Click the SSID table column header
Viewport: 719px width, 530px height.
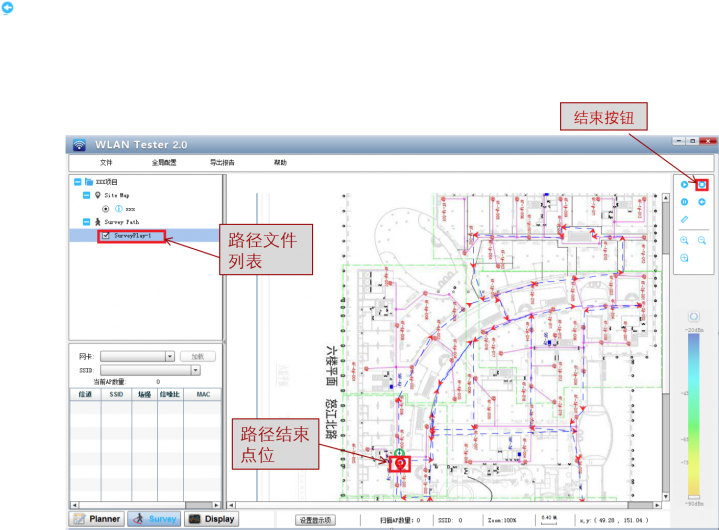coord(116,394)
